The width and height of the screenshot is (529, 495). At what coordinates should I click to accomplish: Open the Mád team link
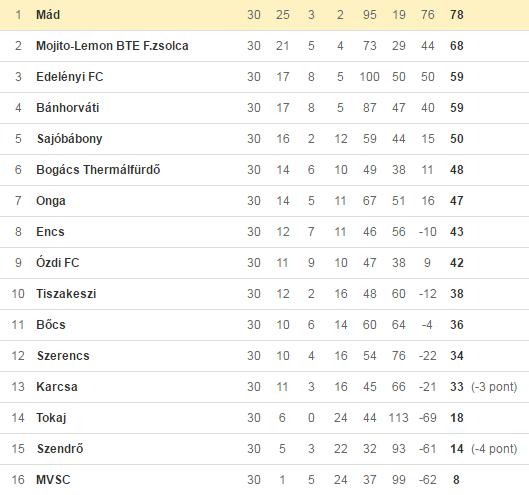tap(48, 15)
